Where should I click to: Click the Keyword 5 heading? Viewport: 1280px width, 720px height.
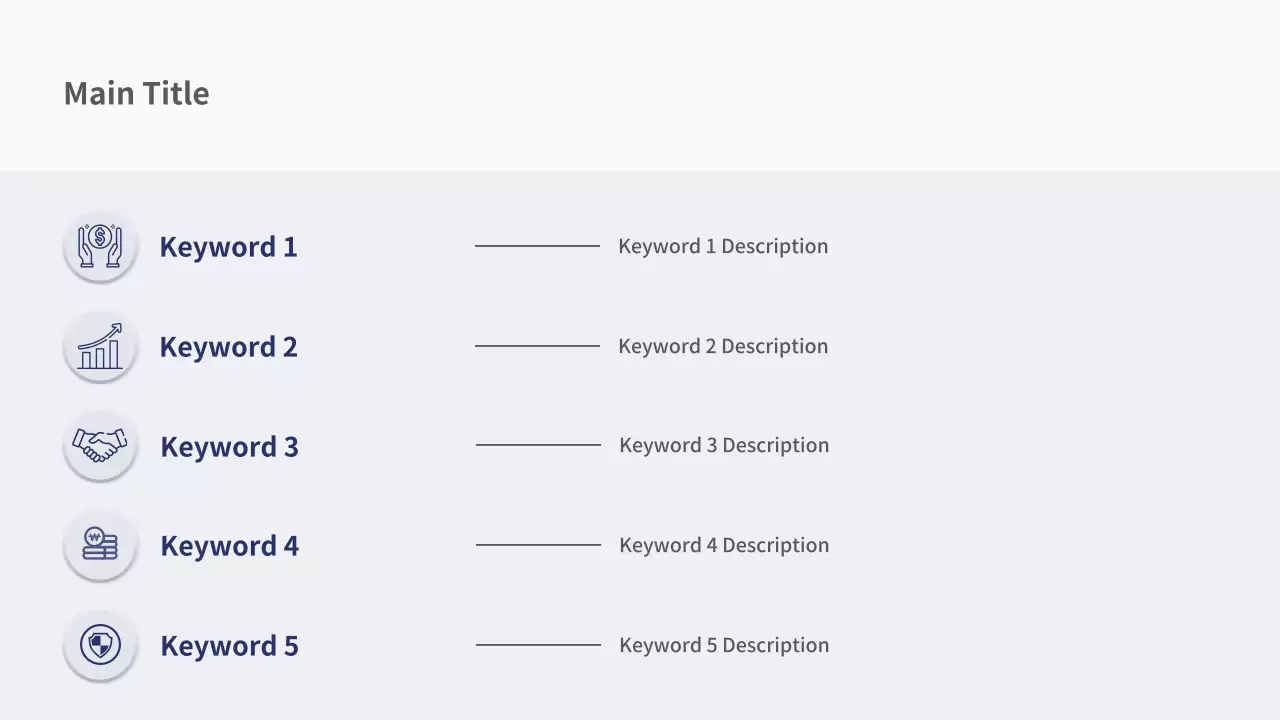[x=229, y=645]
